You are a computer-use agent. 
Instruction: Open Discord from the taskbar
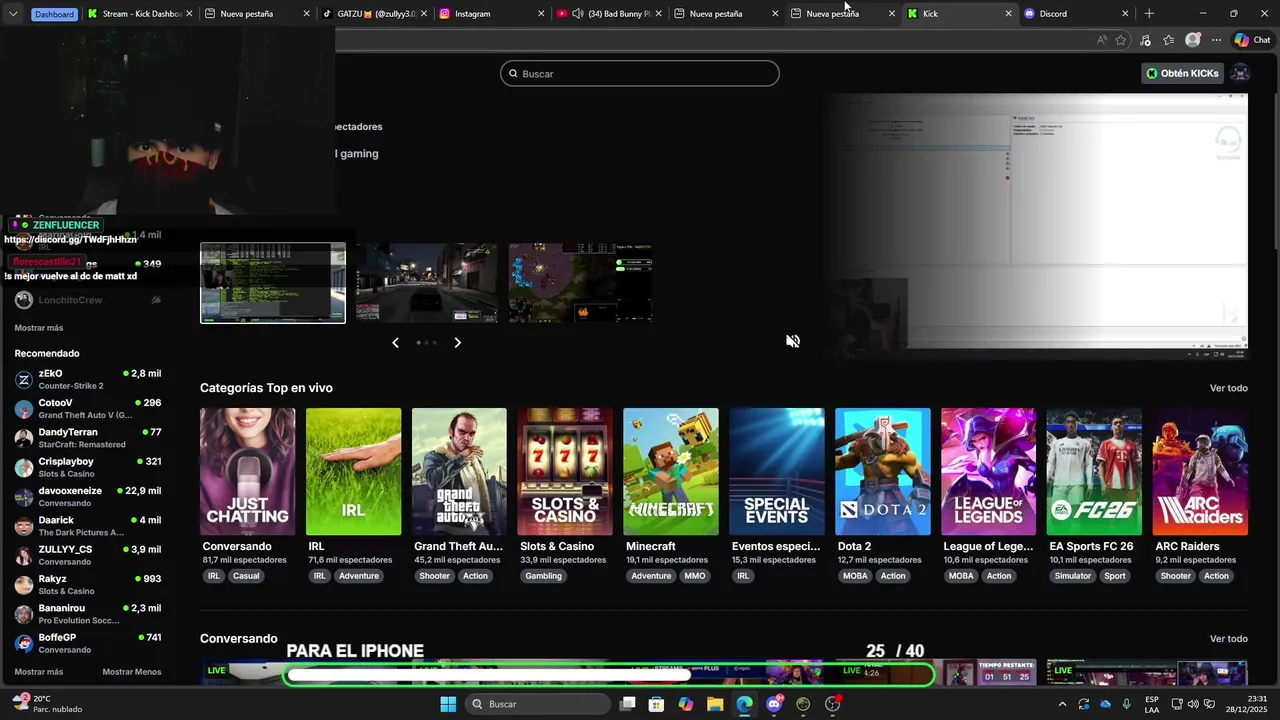pyautogui.click(x=774, y=704)
